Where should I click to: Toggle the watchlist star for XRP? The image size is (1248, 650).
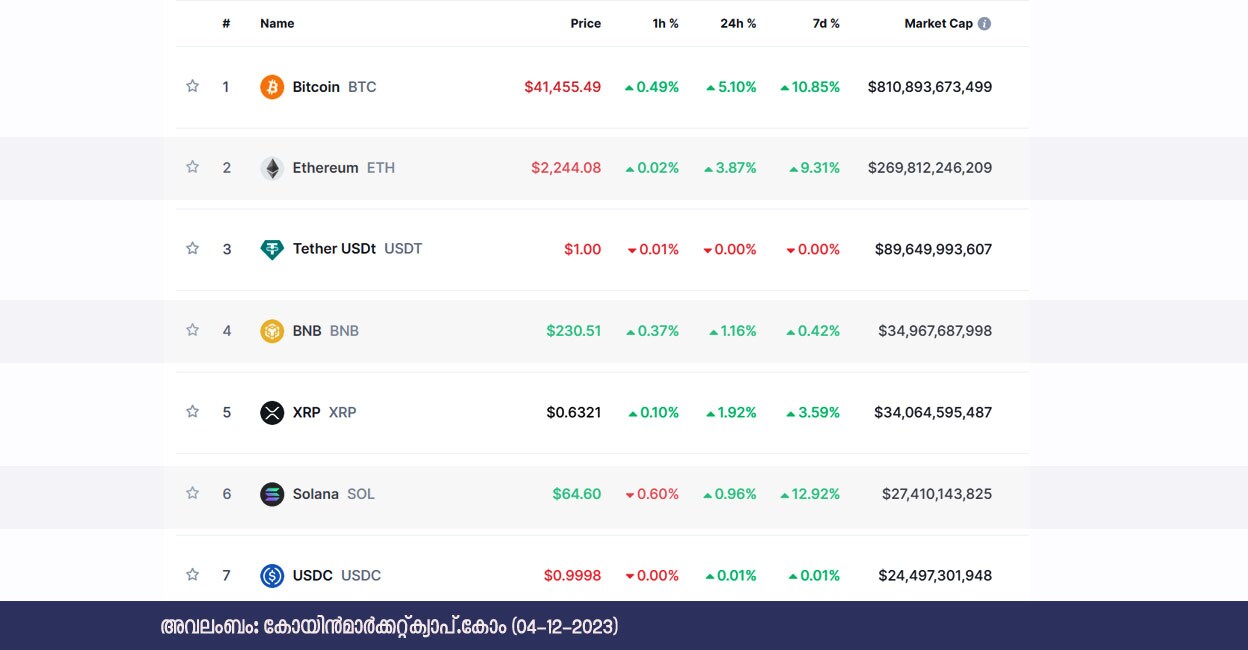[x=193, y=411]
